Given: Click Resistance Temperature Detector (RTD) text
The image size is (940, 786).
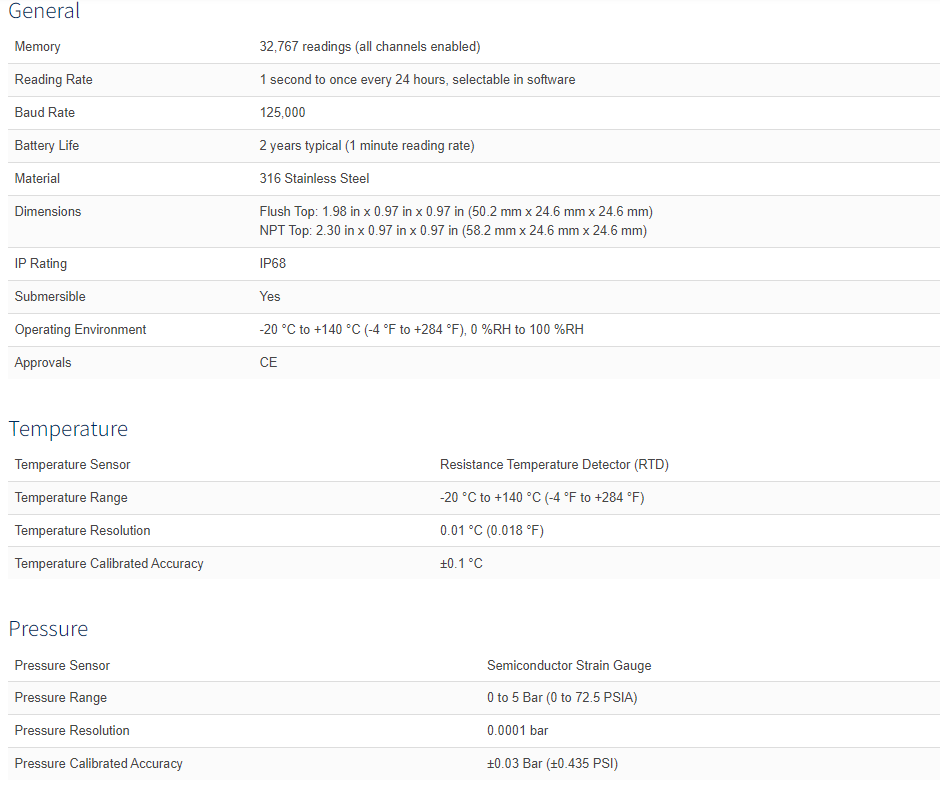Looking at the screenshot, I should pyautogui.click(x=555, y=465).
